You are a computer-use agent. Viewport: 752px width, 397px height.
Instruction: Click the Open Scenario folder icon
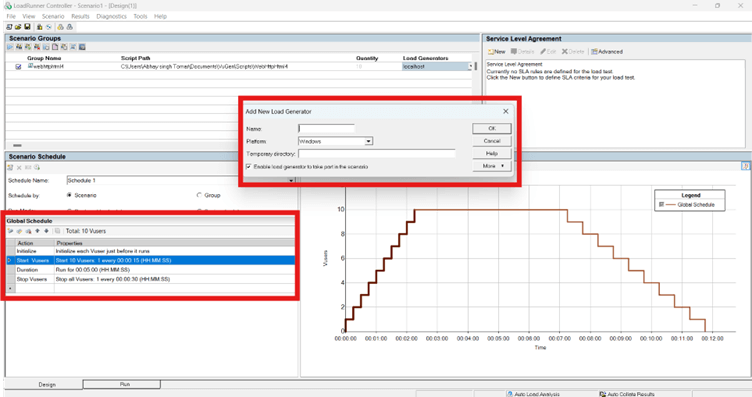[18, 27]
